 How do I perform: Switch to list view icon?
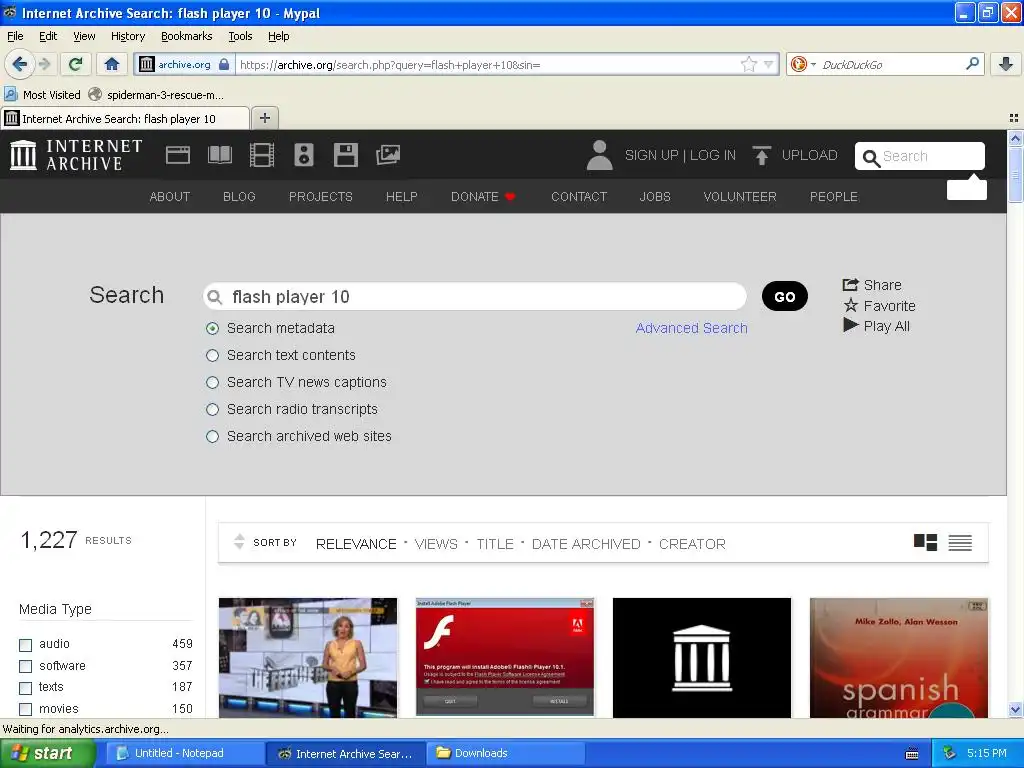pos(960,542)
